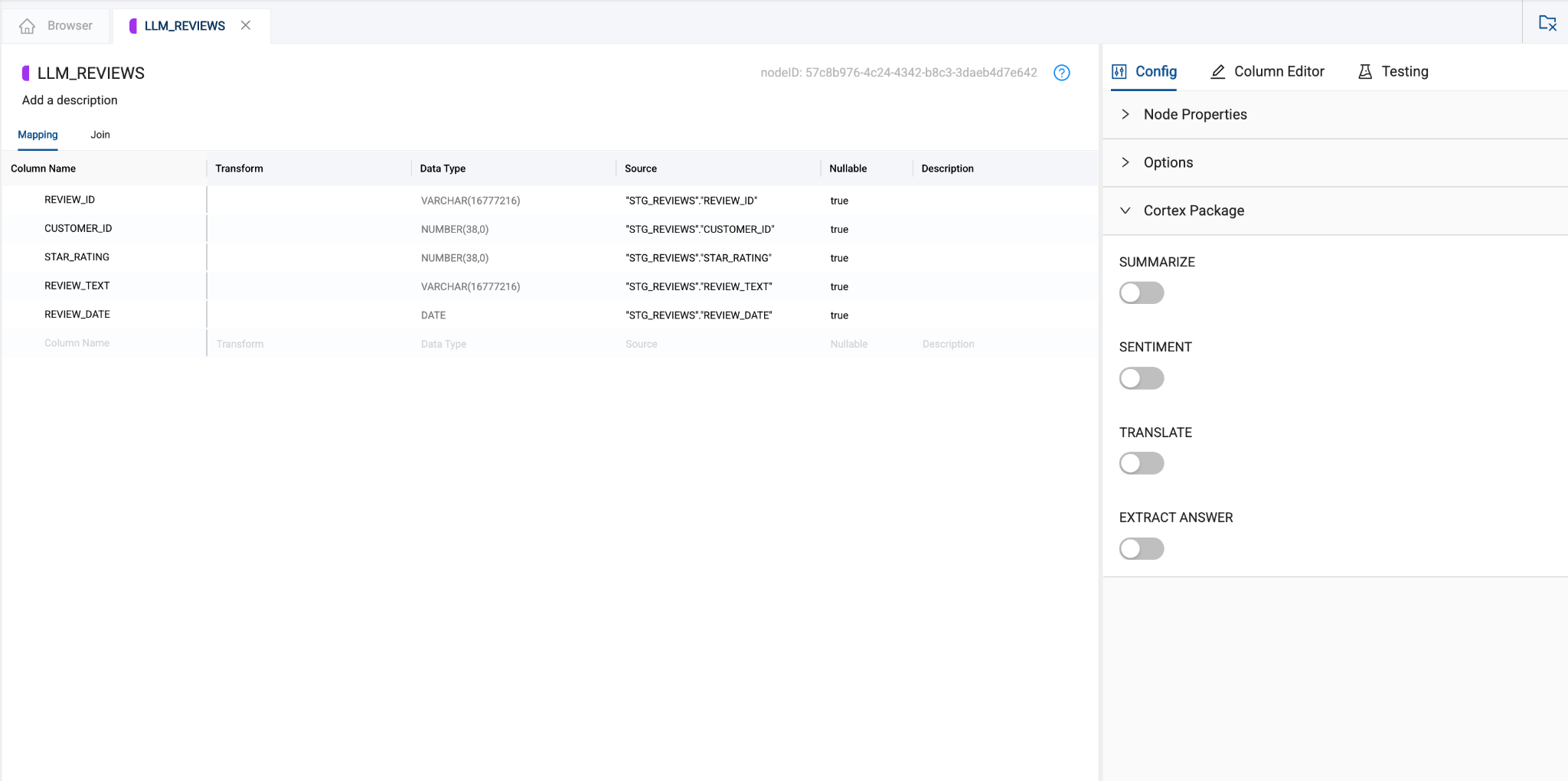Click the Testing flask icon
1568x781 pixels.
pyautogui.click(x=1365, y=71)
